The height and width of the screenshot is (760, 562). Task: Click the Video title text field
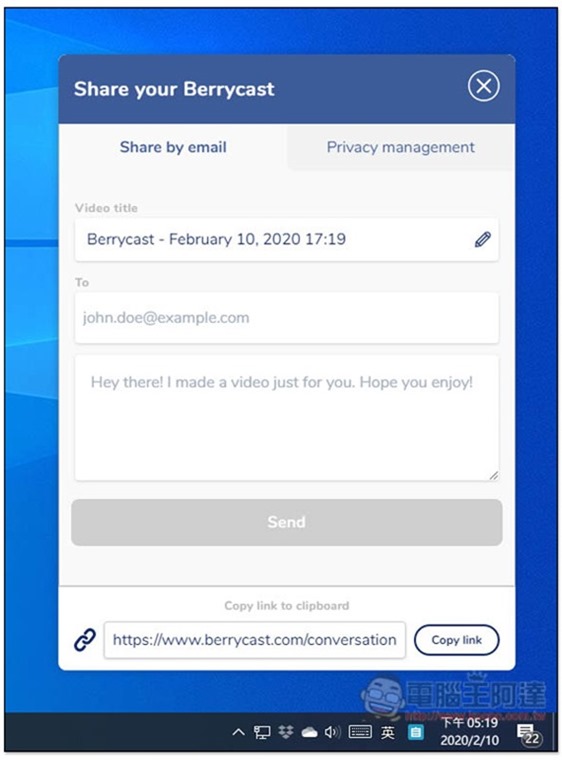pos(287,239)
